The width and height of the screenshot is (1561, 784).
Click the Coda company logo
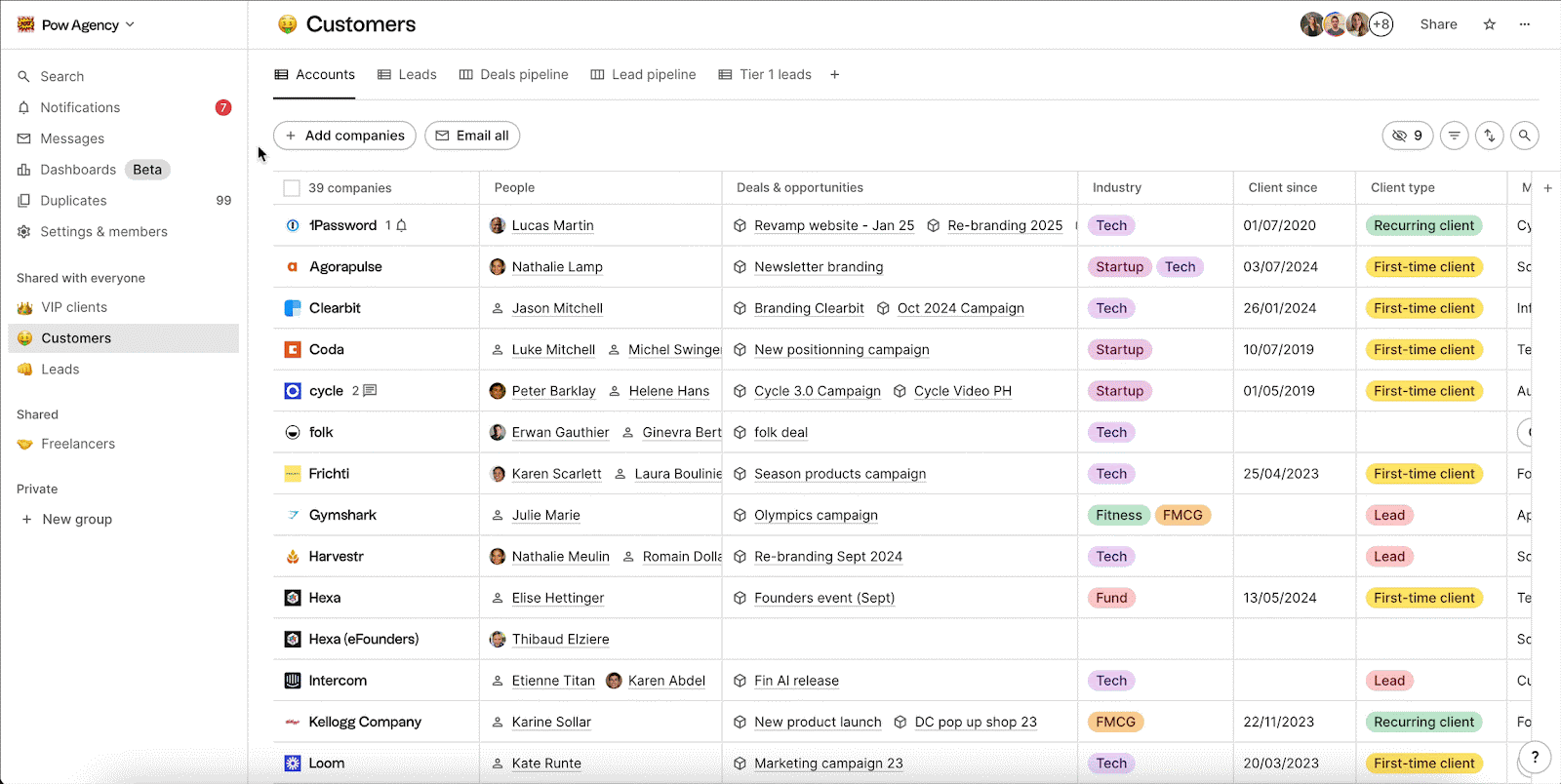click(x=293, y=349)
